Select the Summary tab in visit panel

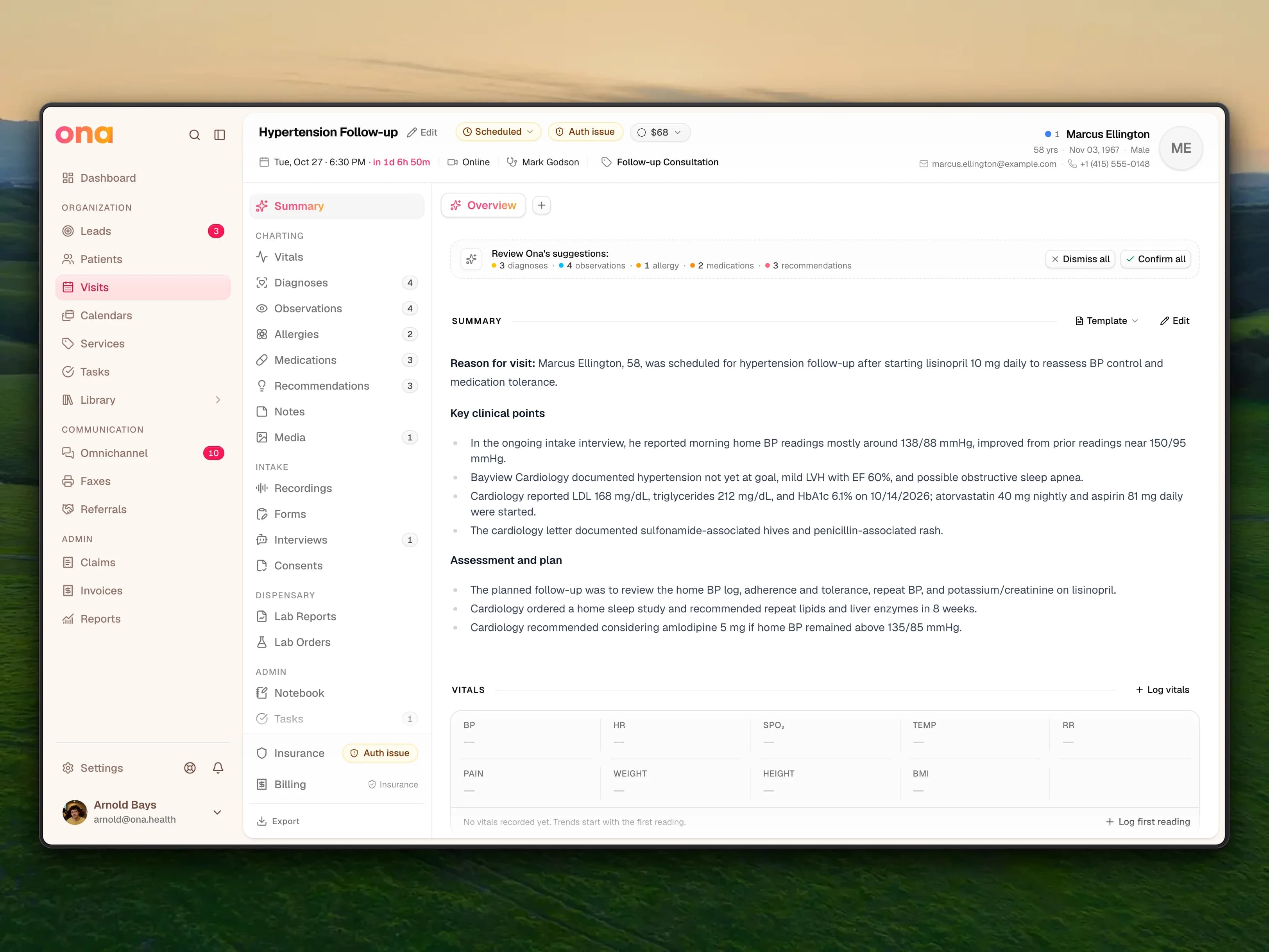coord(337,206)
